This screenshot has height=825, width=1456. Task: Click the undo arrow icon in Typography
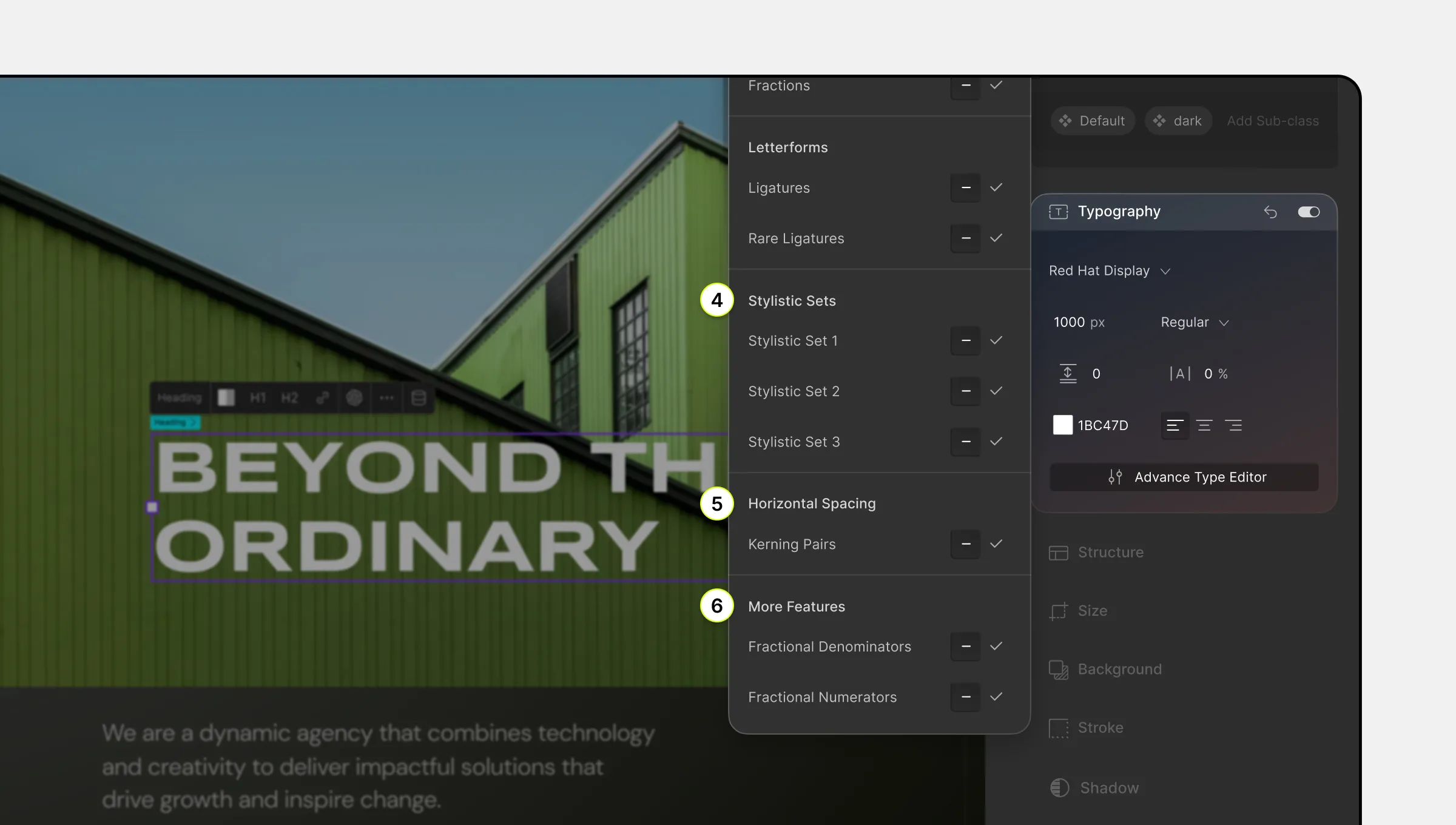tap(1270, 212)
